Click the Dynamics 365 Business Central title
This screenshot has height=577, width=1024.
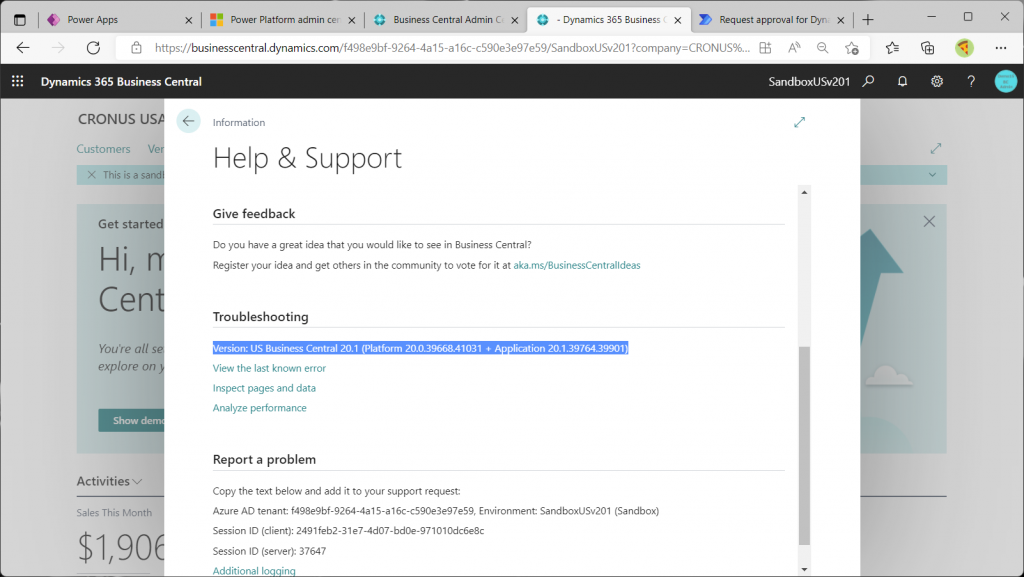[121, 82]
